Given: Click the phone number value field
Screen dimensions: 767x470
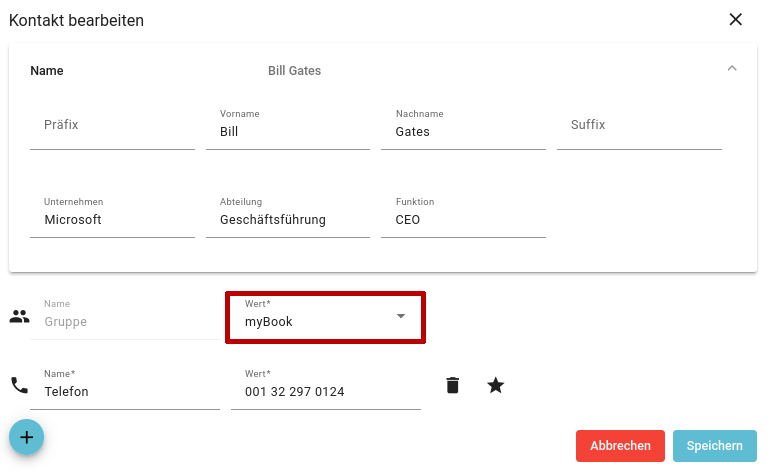Looking at the screenshot, I should [325, 391].
